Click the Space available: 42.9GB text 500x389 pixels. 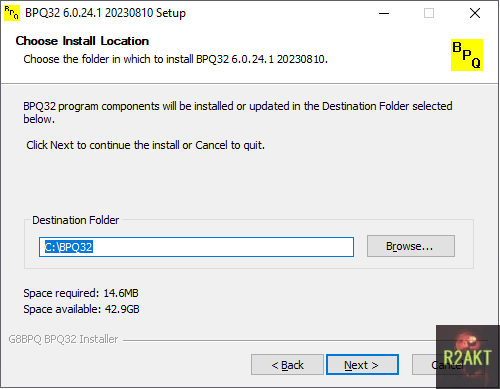click(81, 309)
